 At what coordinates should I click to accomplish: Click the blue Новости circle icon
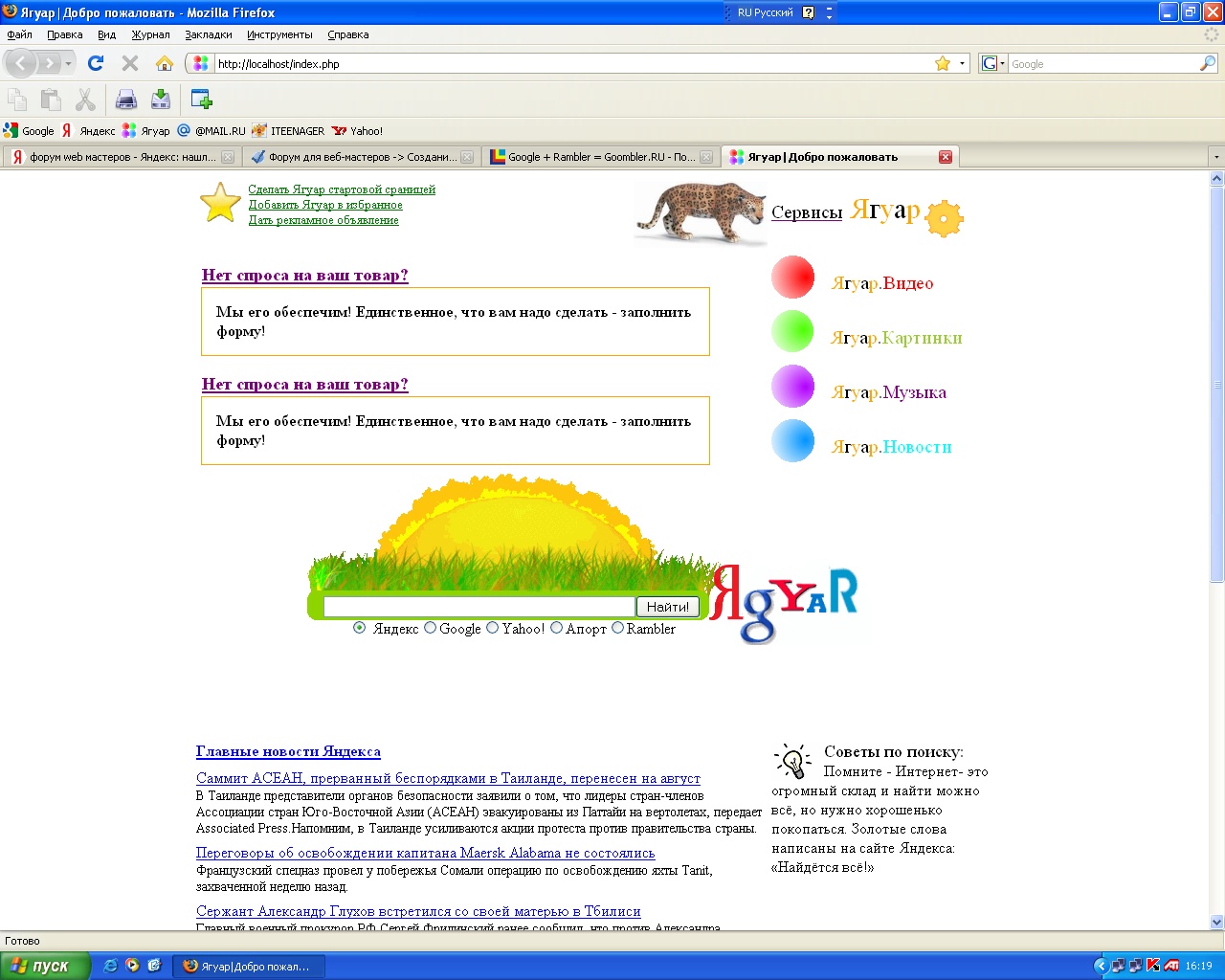pos(792,440)
